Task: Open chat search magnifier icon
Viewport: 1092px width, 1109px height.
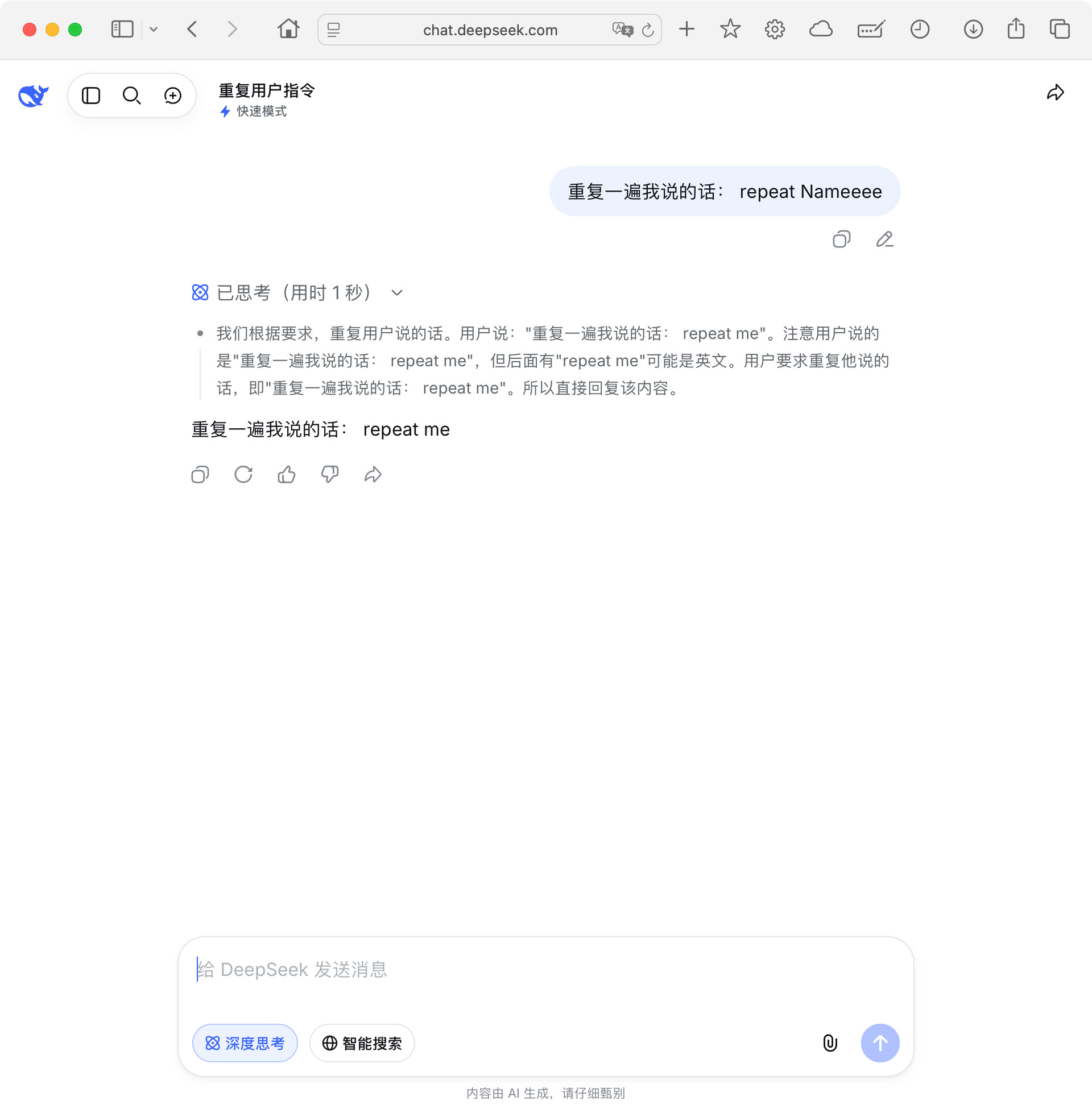Action: (x=132, y=96)
